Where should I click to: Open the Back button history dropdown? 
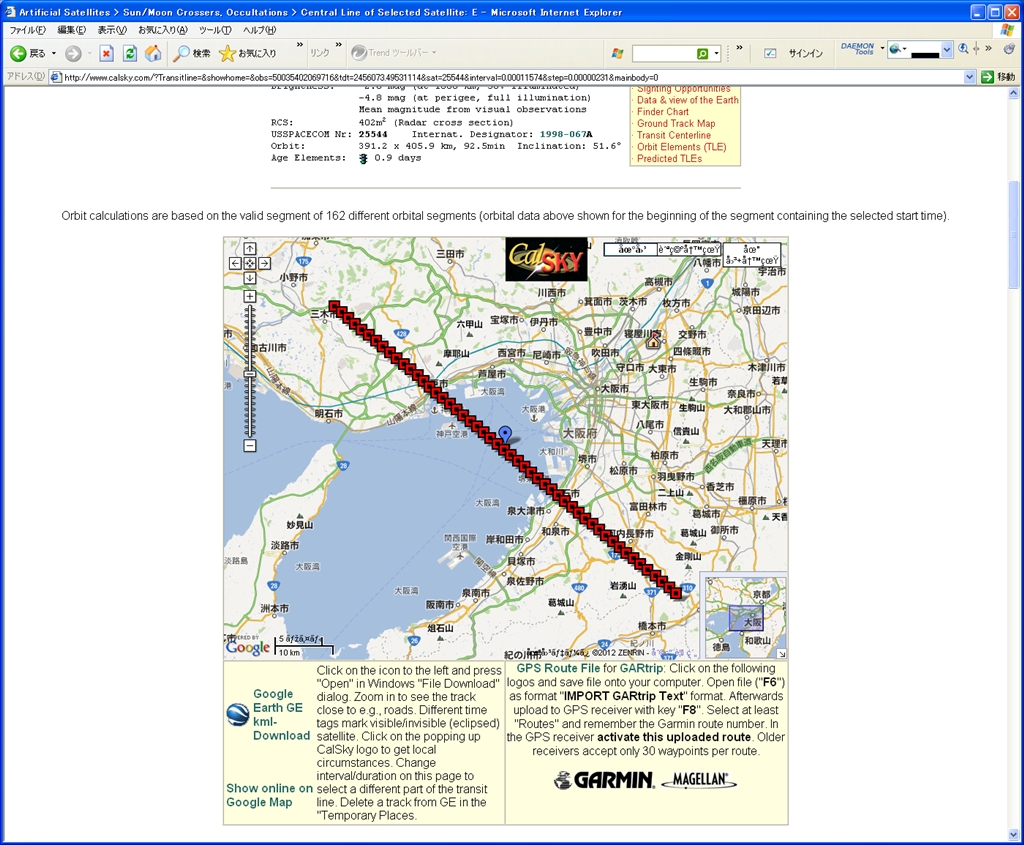click(54, 54)
